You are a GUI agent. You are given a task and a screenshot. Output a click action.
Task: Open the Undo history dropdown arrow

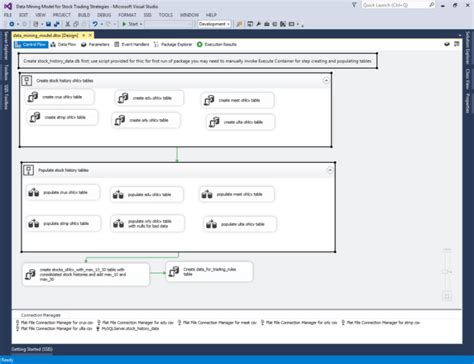click(x=101, y=24)
